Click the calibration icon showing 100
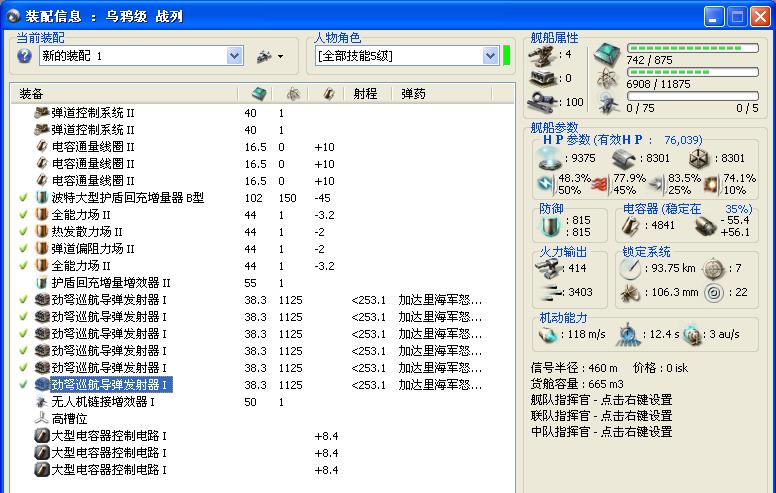776x493 pixels. coord(543,102)
